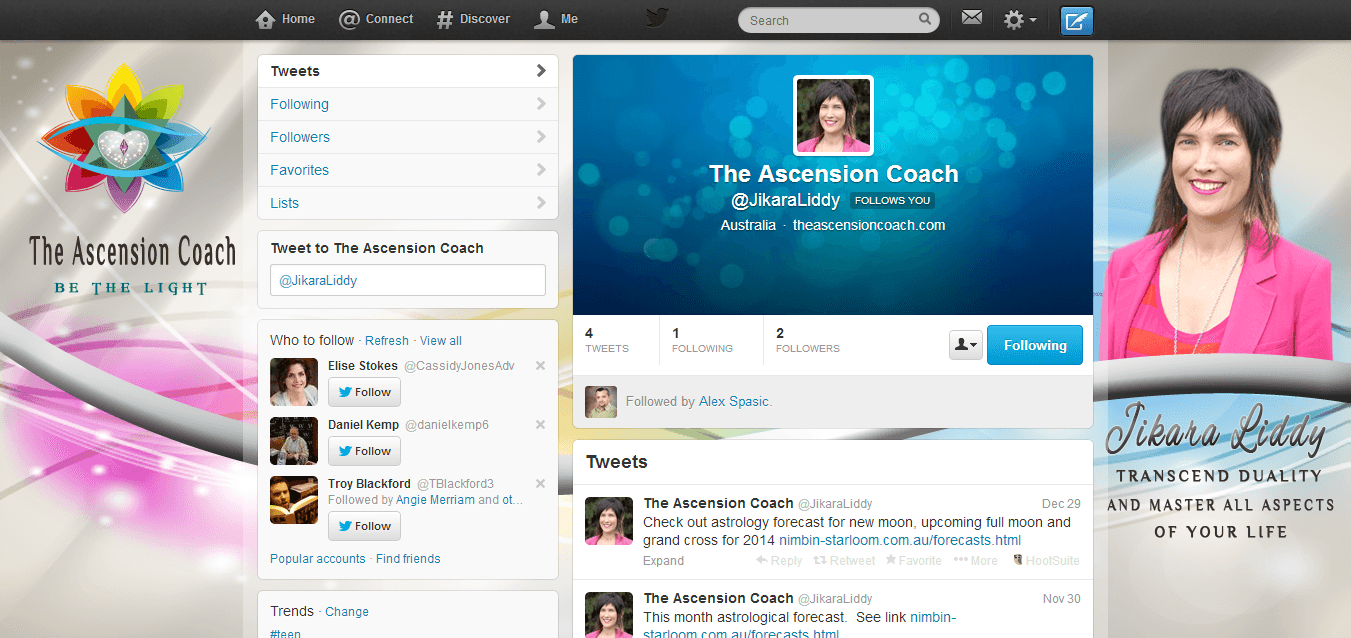Click the search magnifier icon
Image resolution: width=1351 pixels, height=638 pixels.
point(925,19)
